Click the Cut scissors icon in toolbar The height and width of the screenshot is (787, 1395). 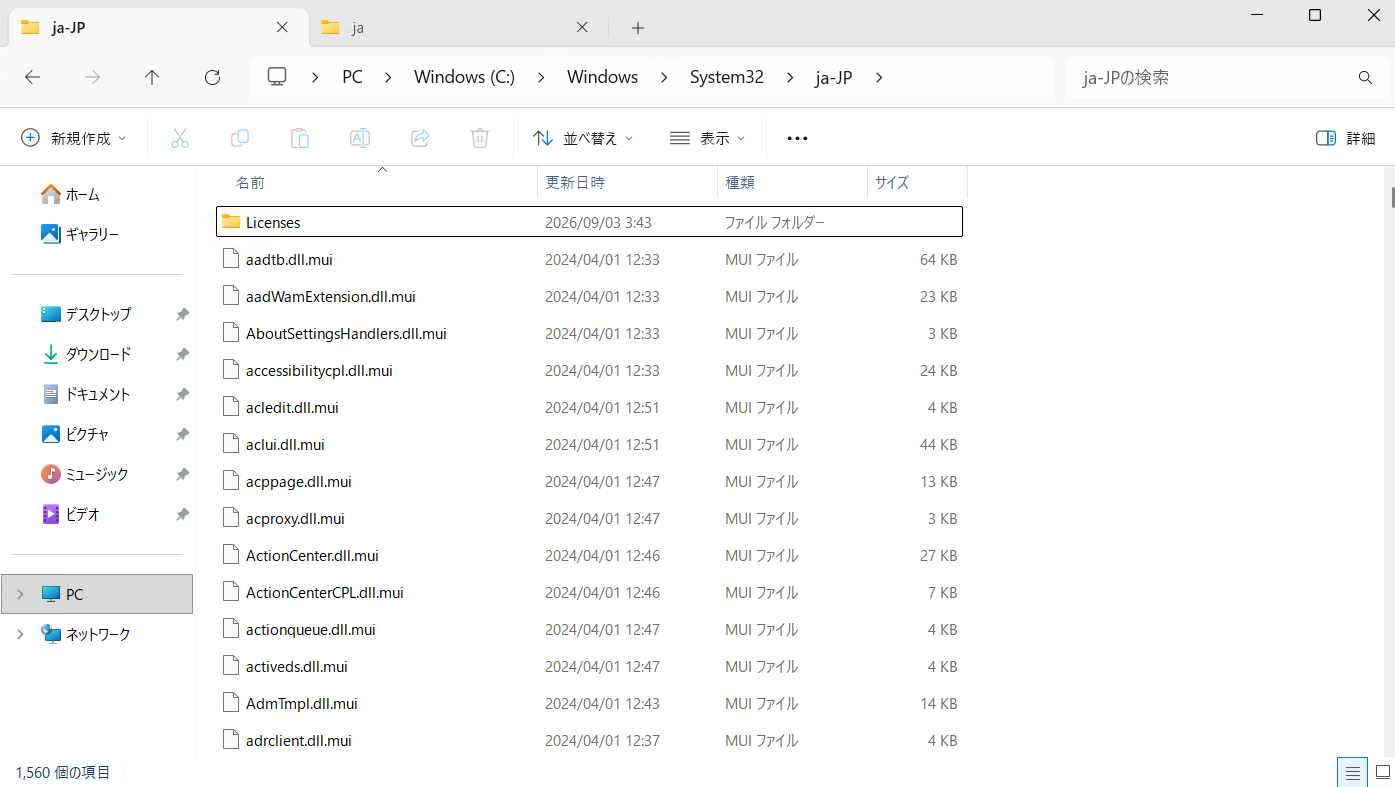point(180,138)
